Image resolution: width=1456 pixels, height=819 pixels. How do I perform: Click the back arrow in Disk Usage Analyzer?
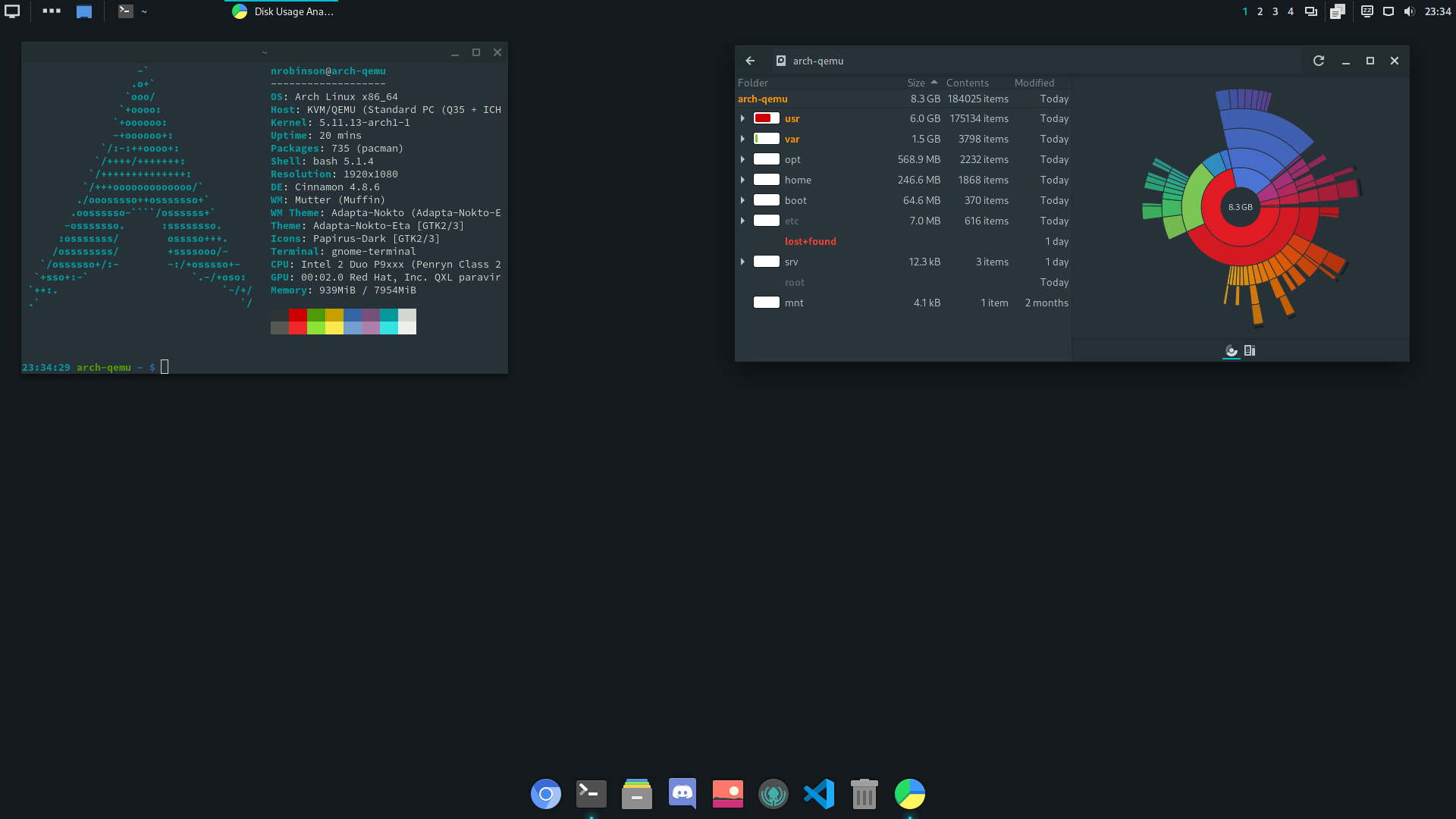750,61
